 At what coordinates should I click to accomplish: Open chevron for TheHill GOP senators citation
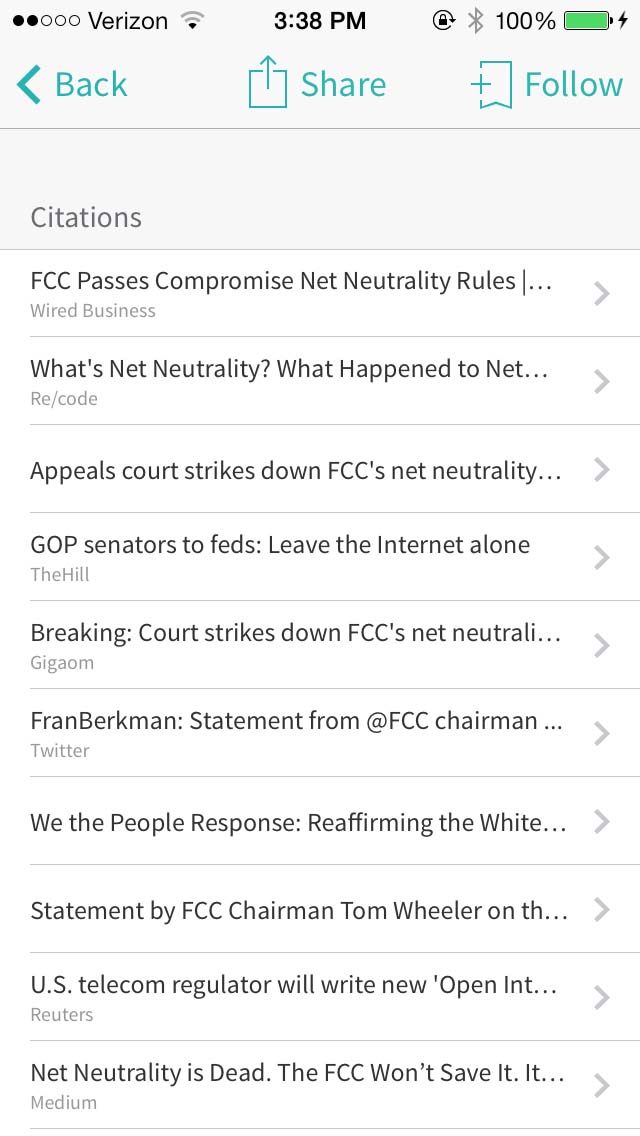click(601, 557)
